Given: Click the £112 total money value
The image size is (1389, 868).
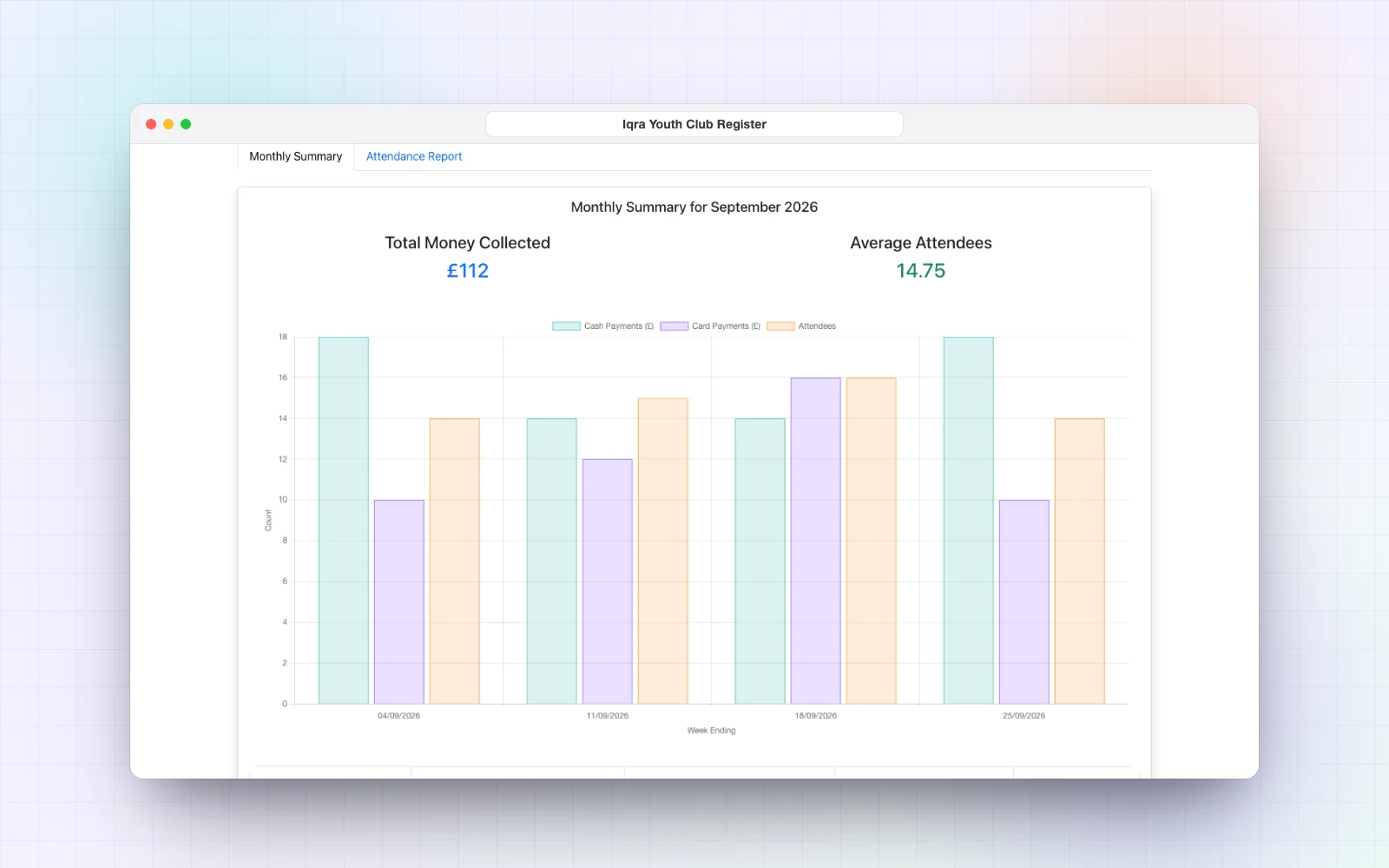Looking at the screenshot, I should [468, 271].
